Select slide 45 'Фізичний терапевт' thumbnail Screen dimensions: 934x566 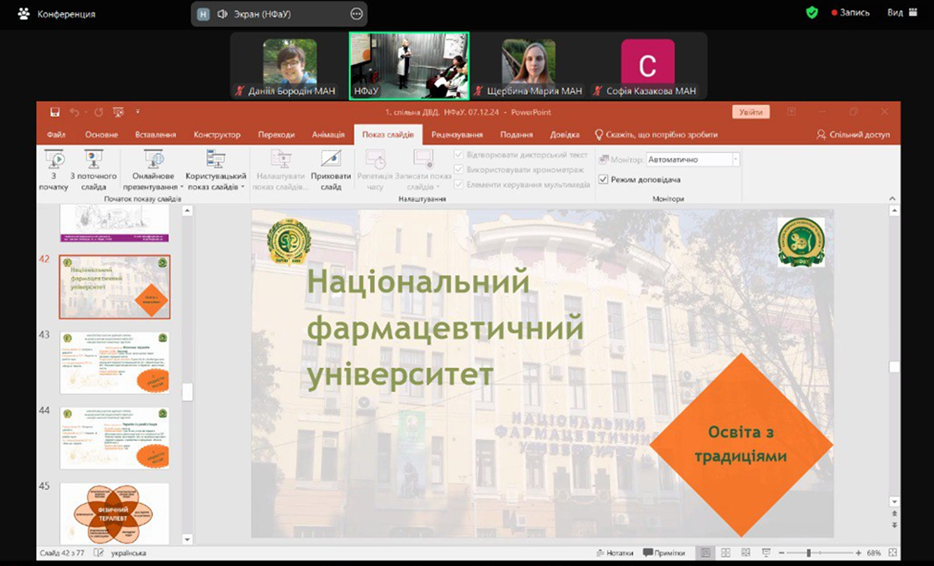click(x=114, y=513)
